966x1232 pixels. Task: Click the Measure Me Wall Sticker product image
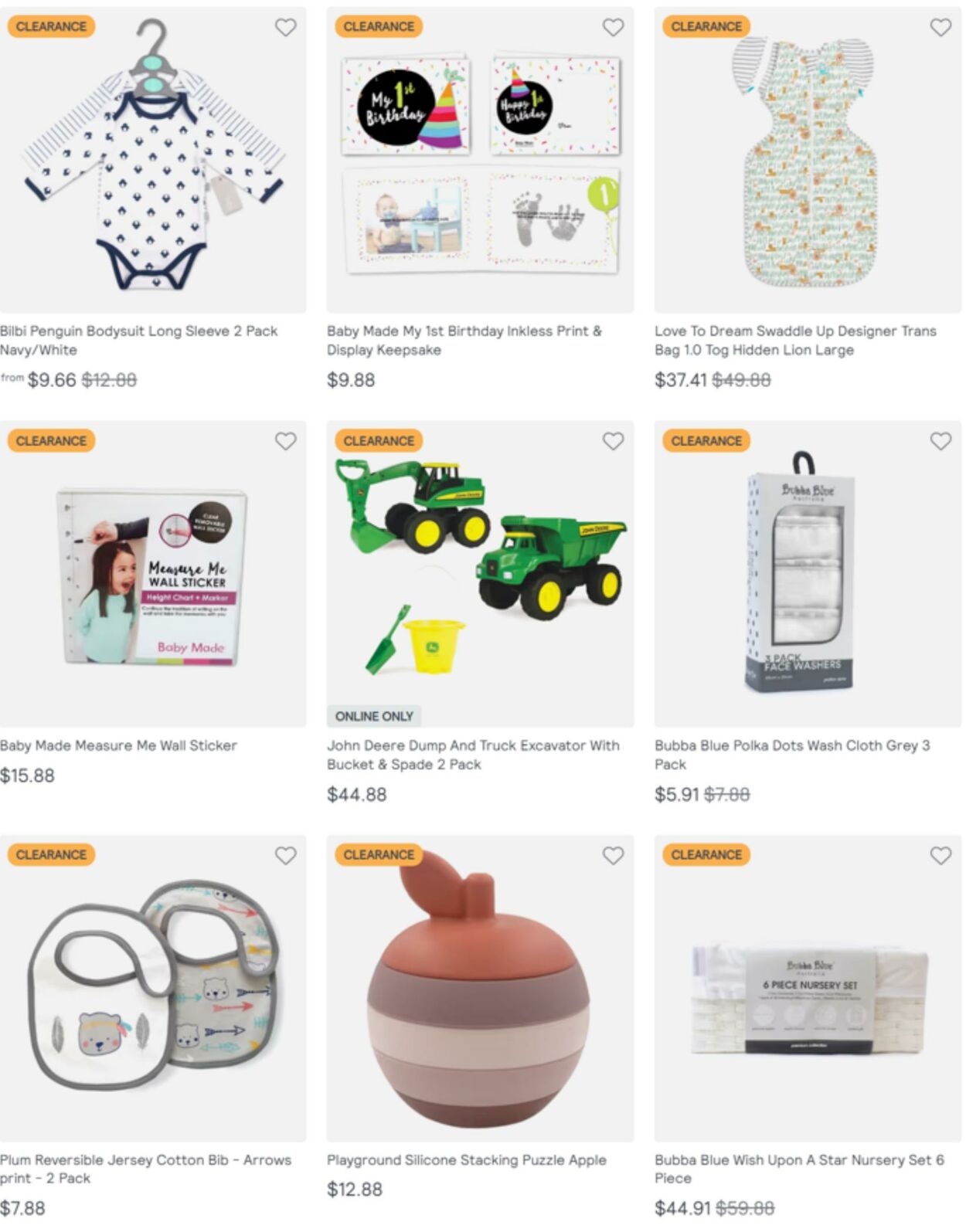click(x=153, y=574)
